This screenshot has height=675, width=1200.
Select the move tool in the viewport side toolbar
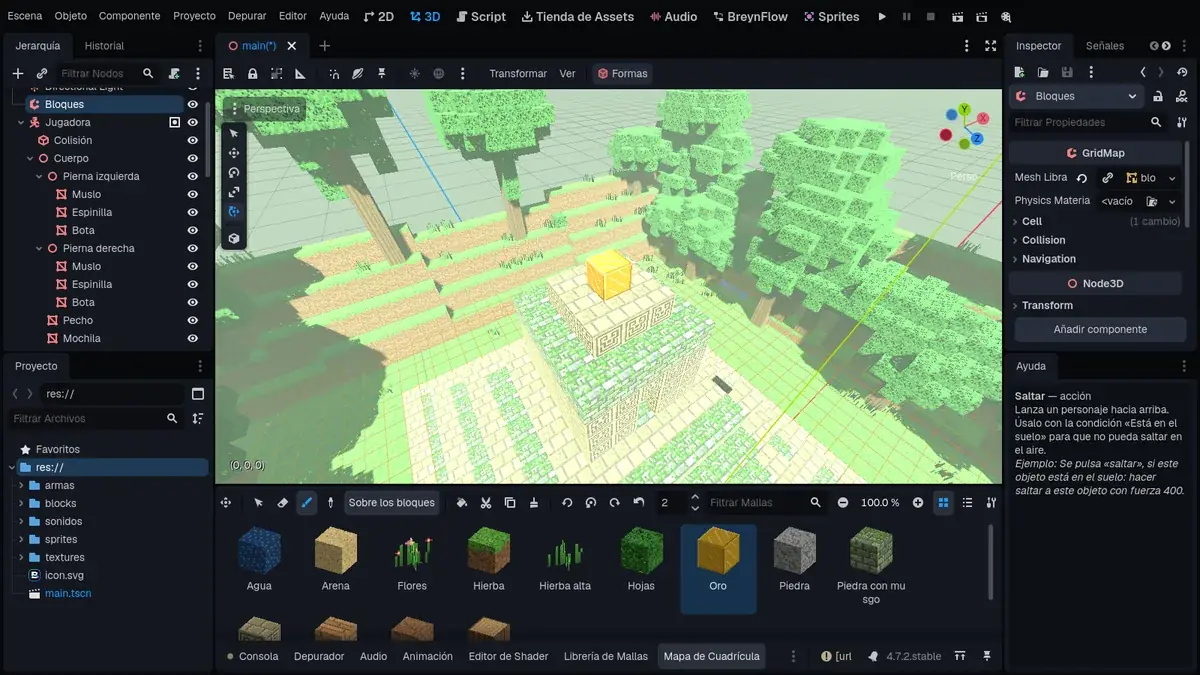234,153
